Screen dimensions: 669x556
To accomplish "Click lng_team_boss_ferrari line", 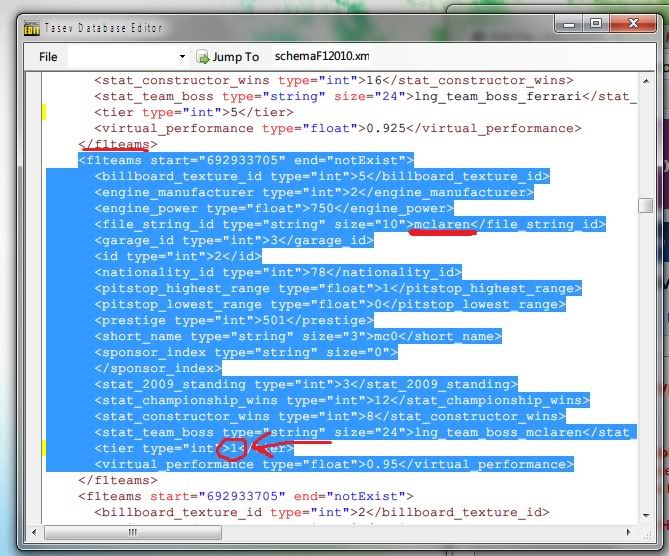I will coord(365,96).
